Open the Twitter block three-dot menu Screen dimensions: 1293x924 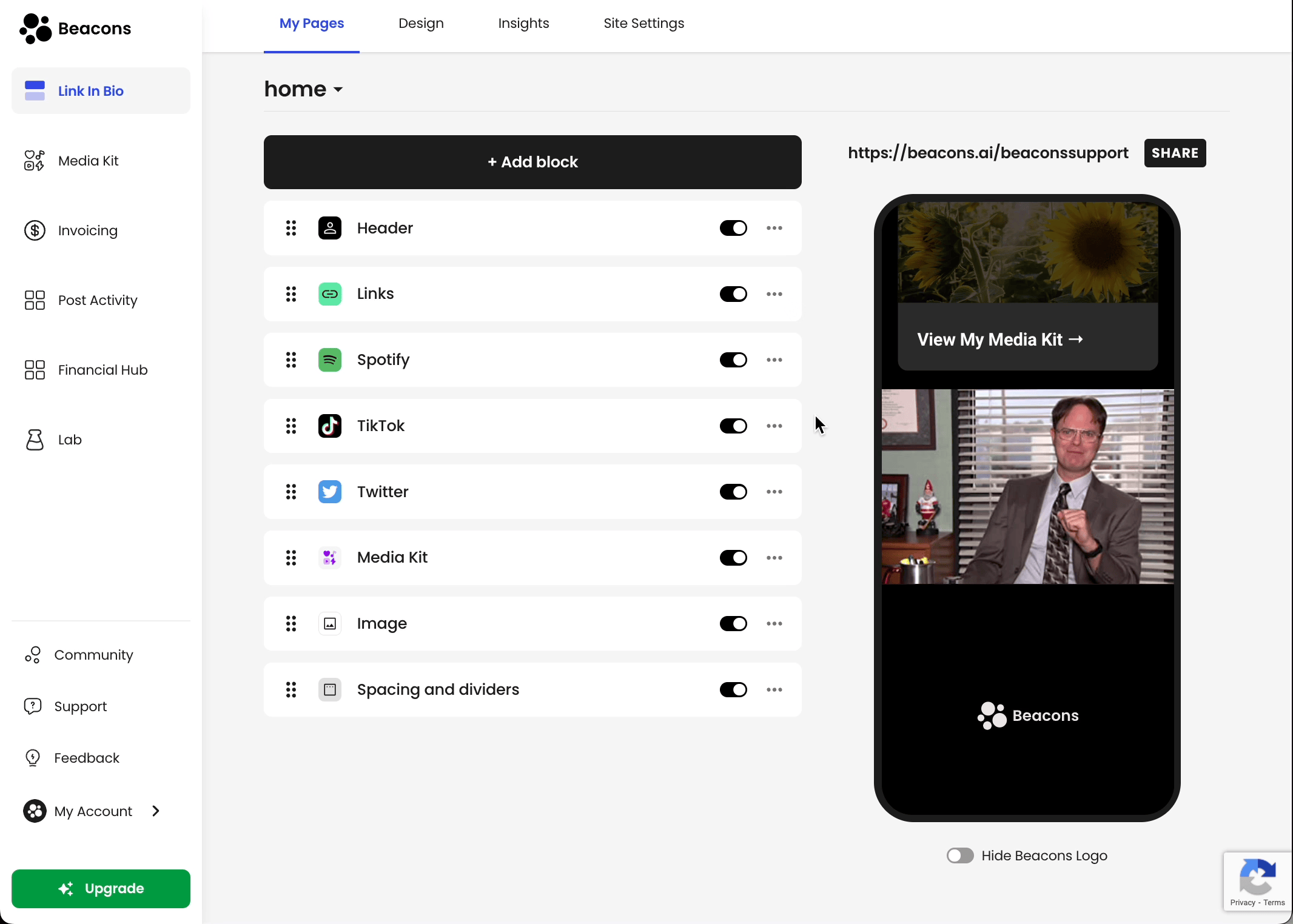pyautogui.click(x=774, y=492)
